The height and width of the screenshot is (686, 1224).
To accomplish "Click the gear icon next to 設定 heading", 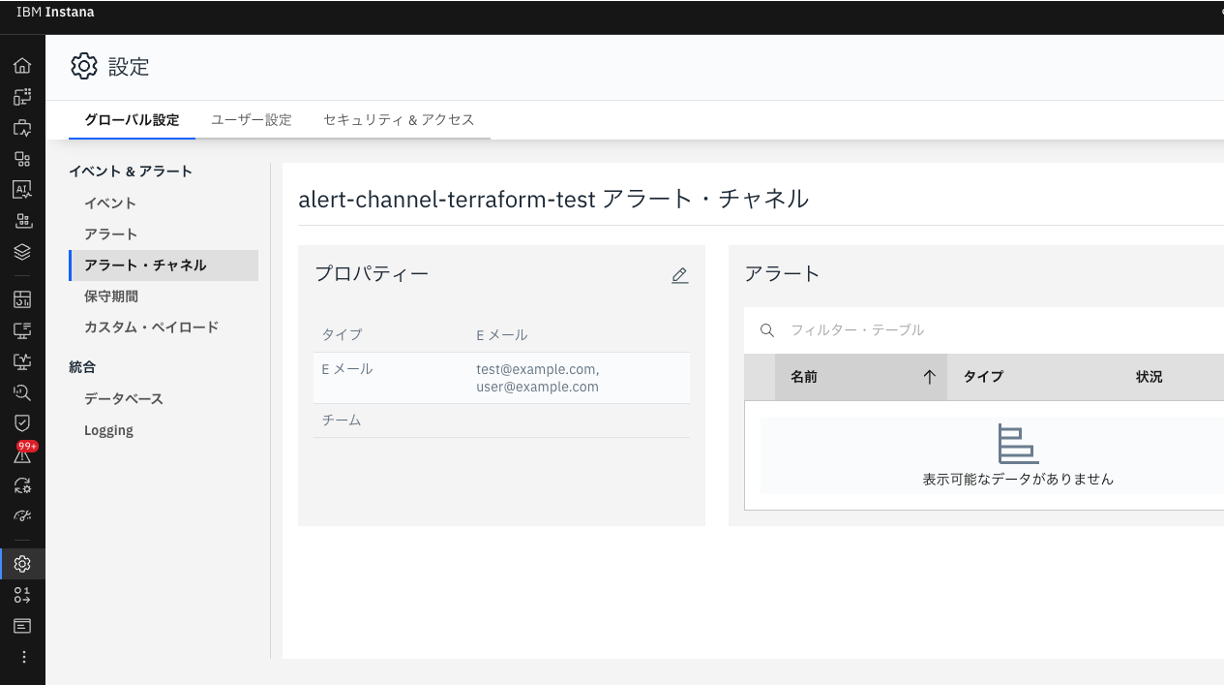I will click(84, 67).
